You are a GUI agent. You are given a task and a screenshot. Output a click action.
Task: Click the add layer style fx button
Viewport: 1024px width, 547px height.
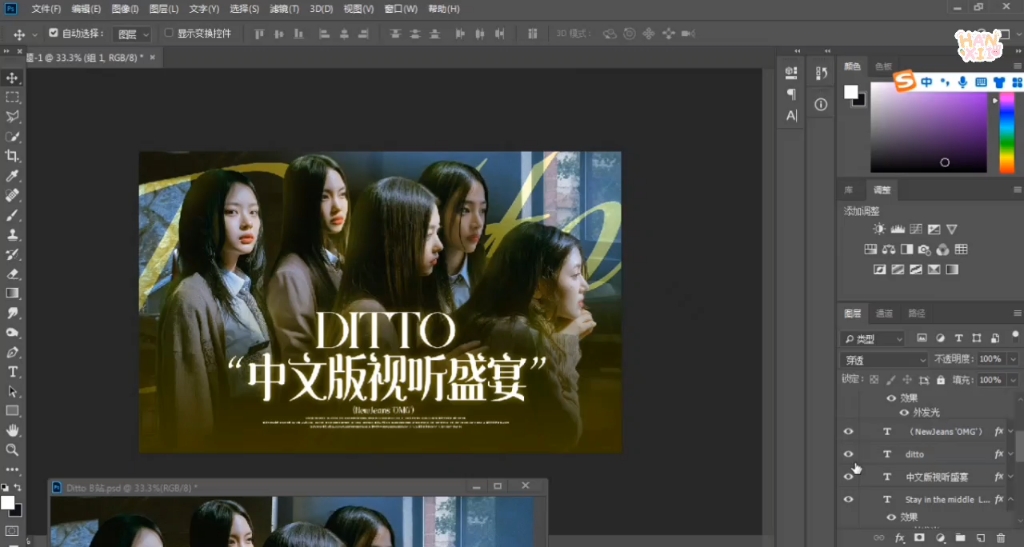899,538
